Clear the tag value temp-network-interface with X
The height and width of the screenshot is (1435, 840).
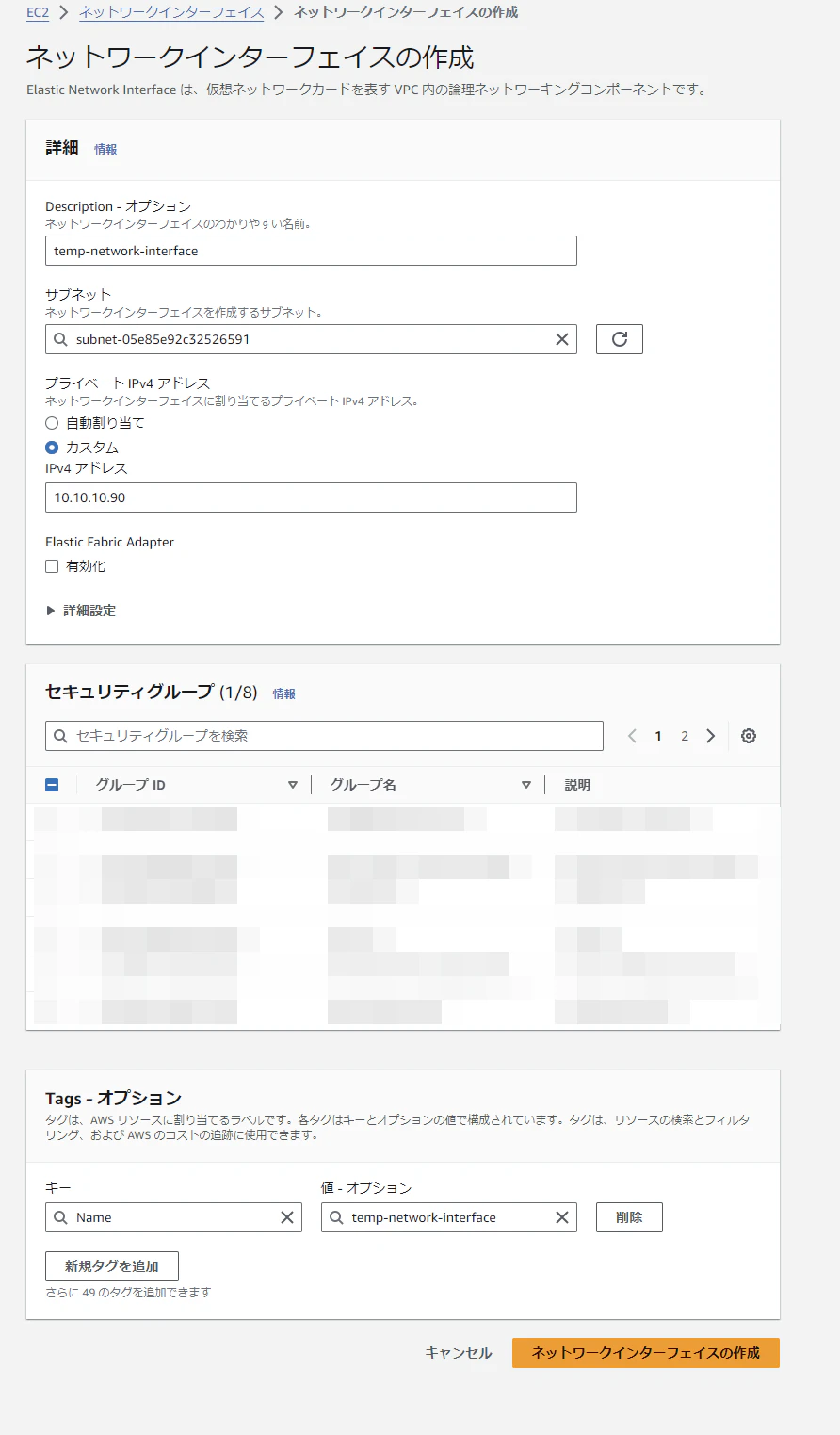(562, 1217)
